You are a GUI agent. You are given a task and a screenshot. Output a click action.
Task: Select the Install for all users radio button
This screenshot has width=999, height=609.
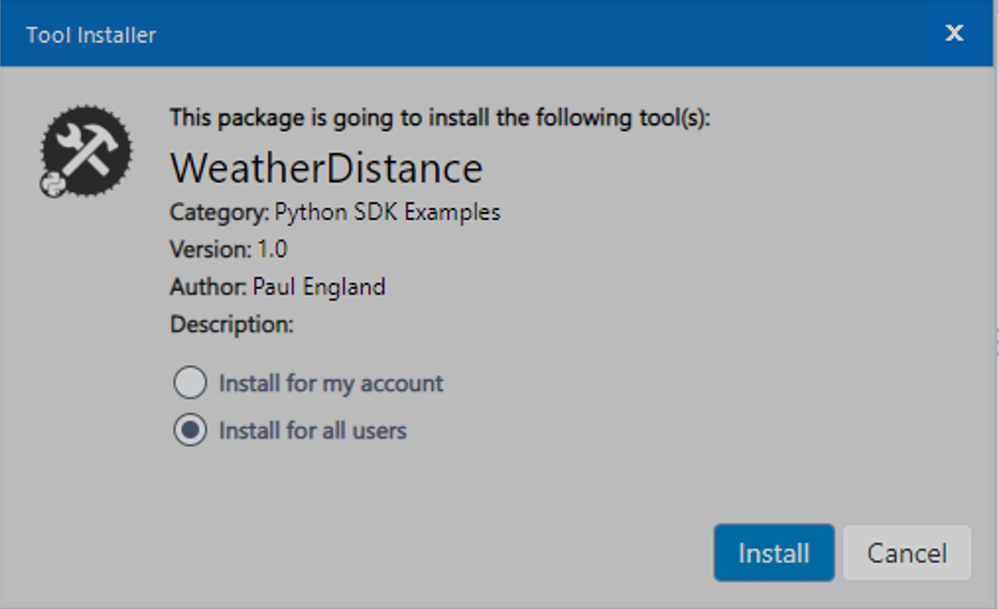(x=190, y=431)
